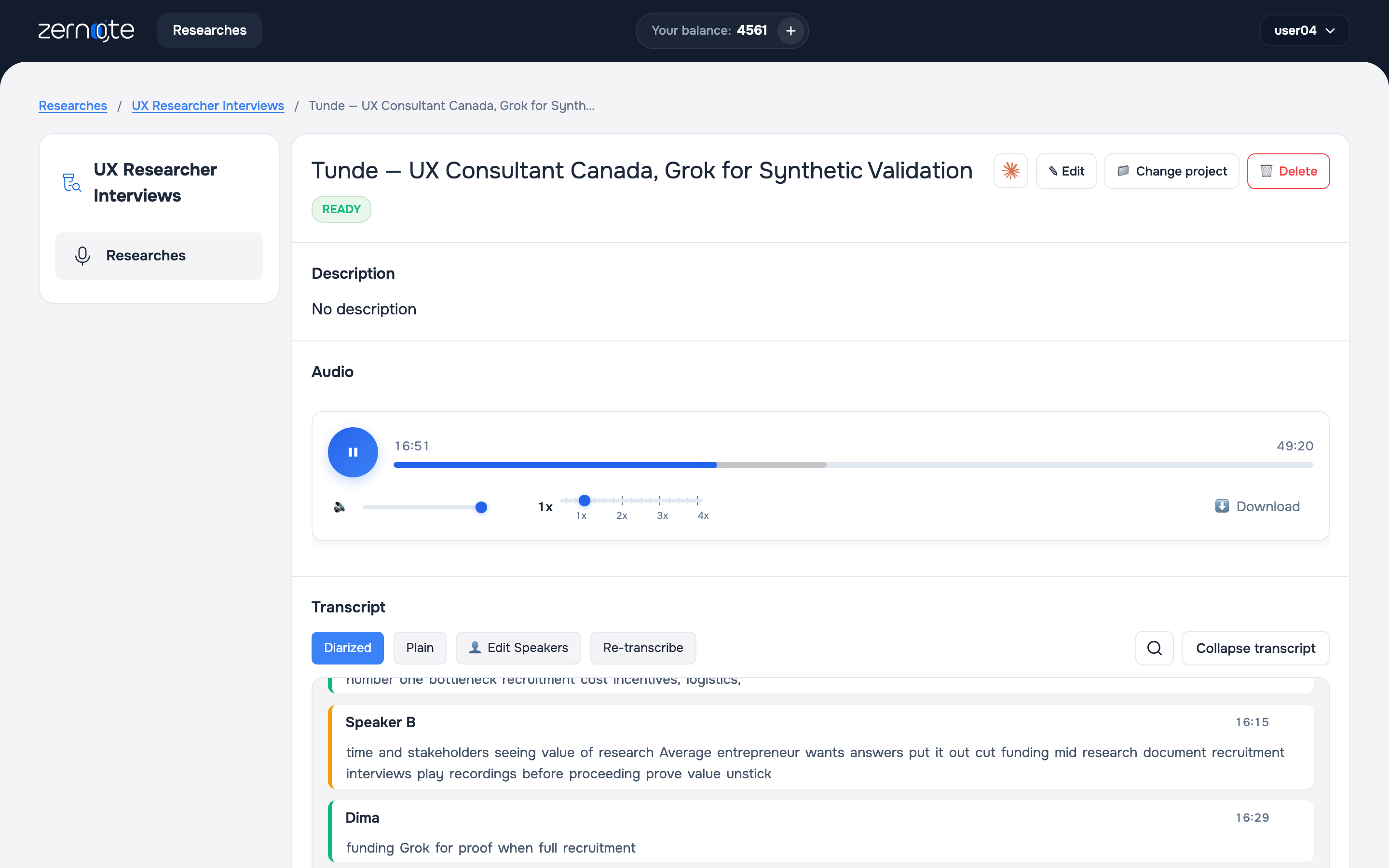Pause the audio playback

click(x=353, y=452)
